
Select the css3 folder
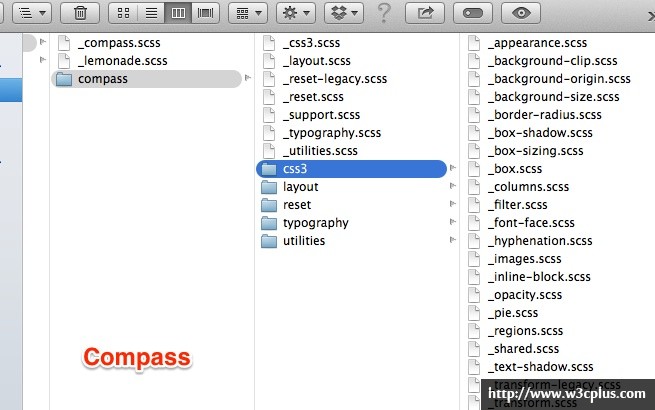[351, 169]
